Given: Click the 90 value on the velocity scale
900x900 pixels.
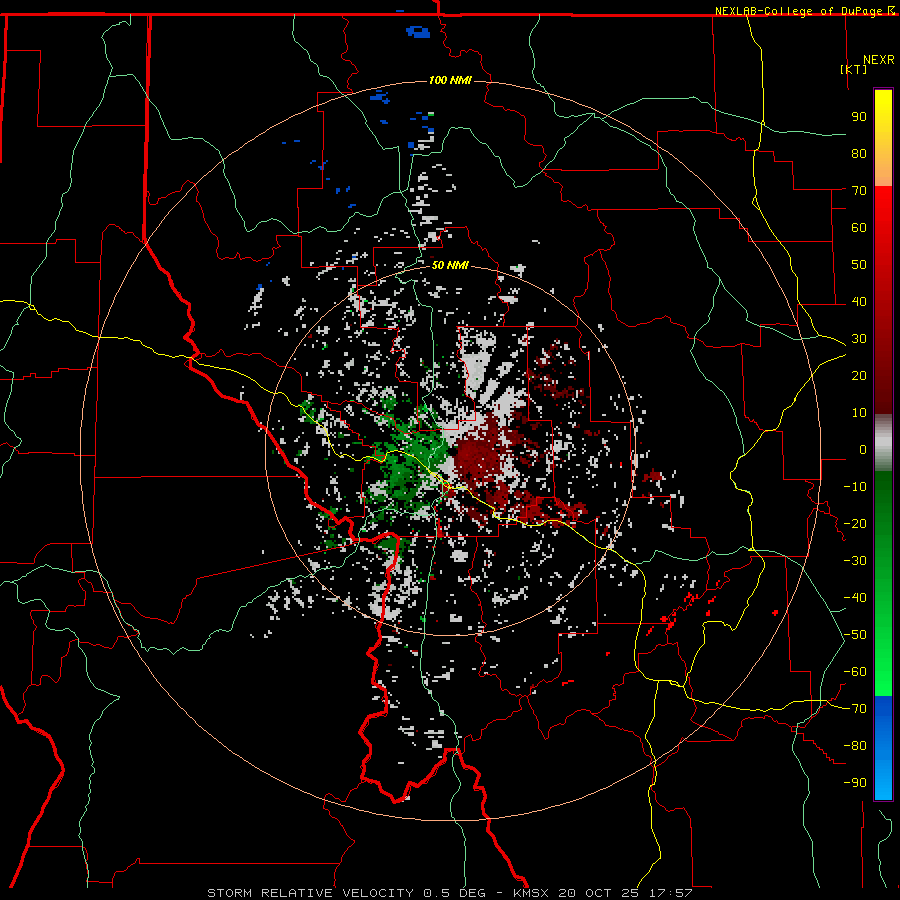Looking at the screenshot, I should click(859, 117).
